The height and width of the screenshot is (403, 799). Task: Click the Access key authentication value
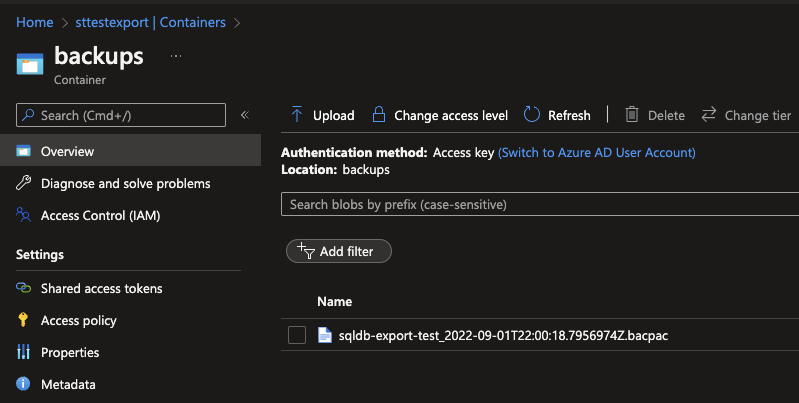tap(463, 152)
